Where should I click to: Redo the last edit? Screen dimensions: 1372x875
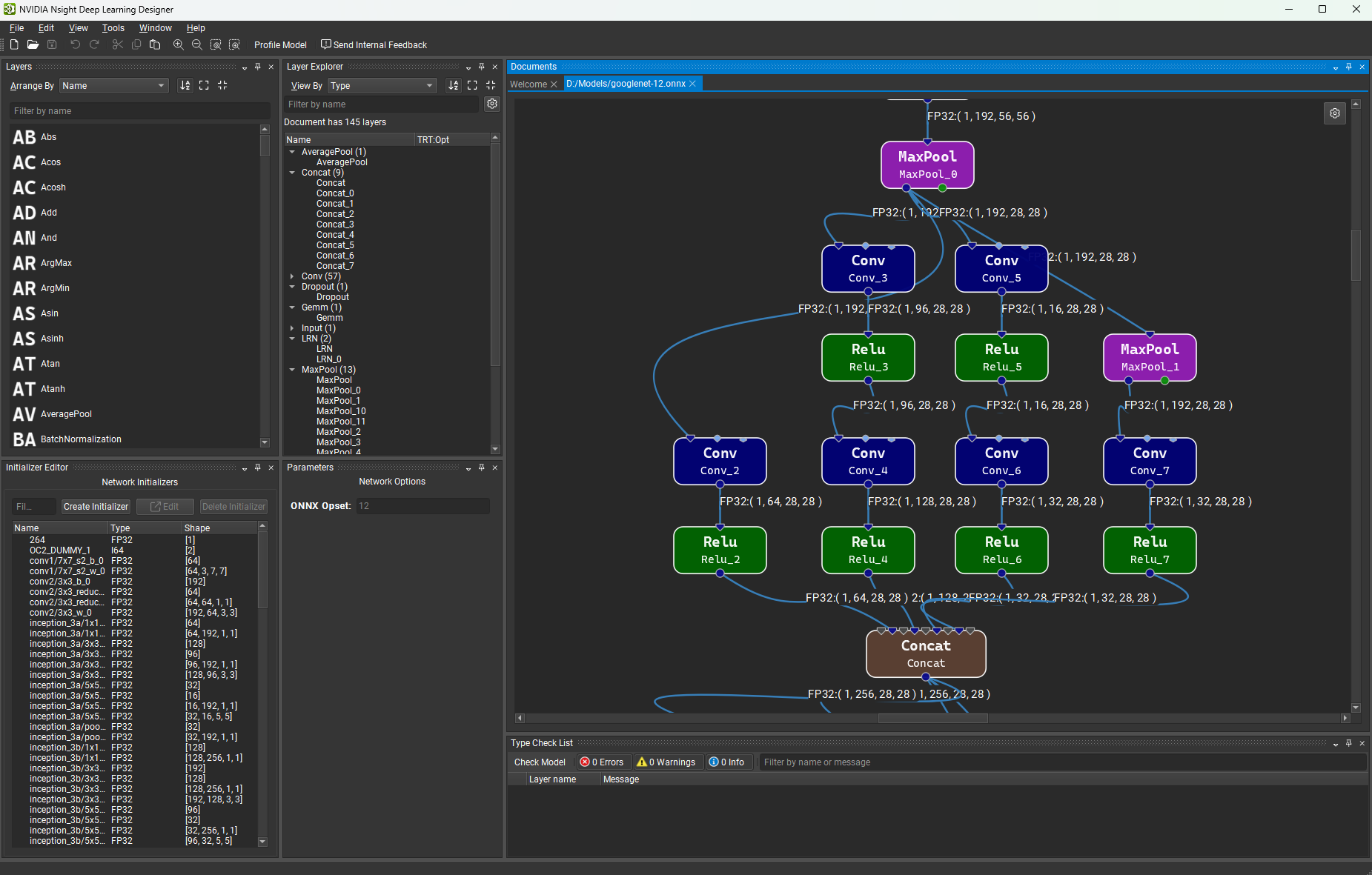[x=94, y=44]
